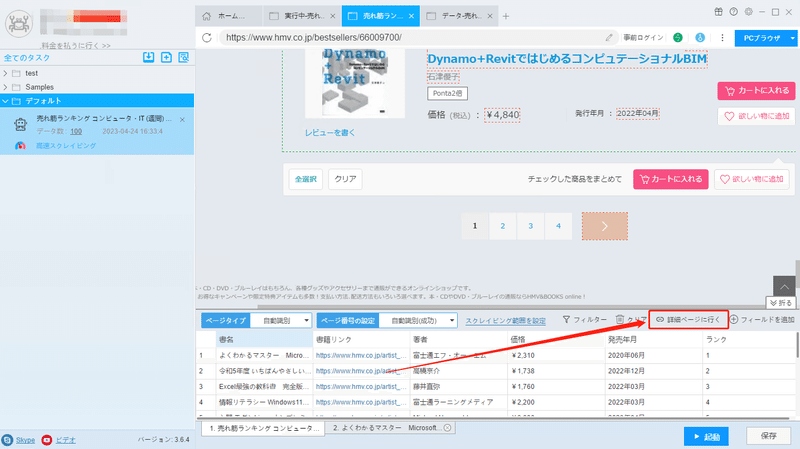This screenshot has height=449, width=800.
Task: Open settings via the gear icon
Action: (x=748, y=12)
